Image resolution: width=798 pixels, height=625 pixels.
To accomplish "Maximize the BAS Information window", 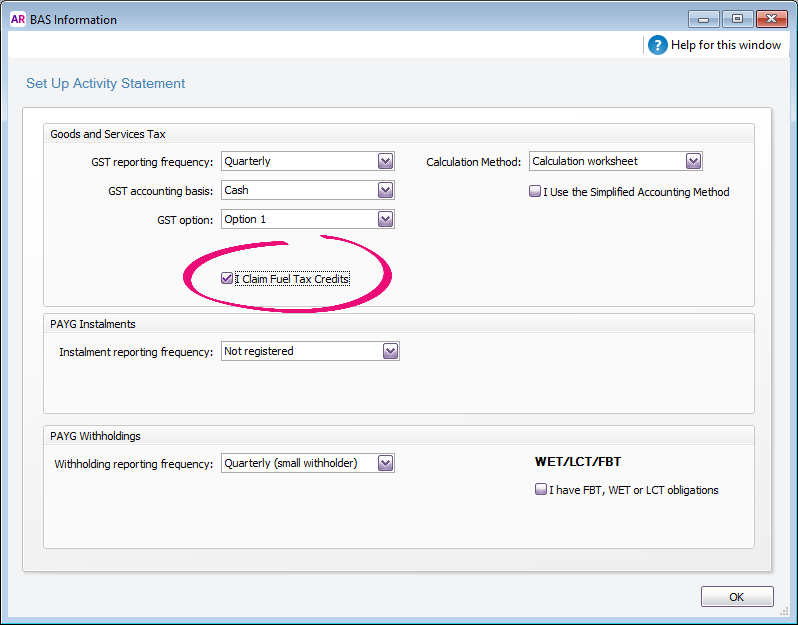I will (x=736, y=18).
